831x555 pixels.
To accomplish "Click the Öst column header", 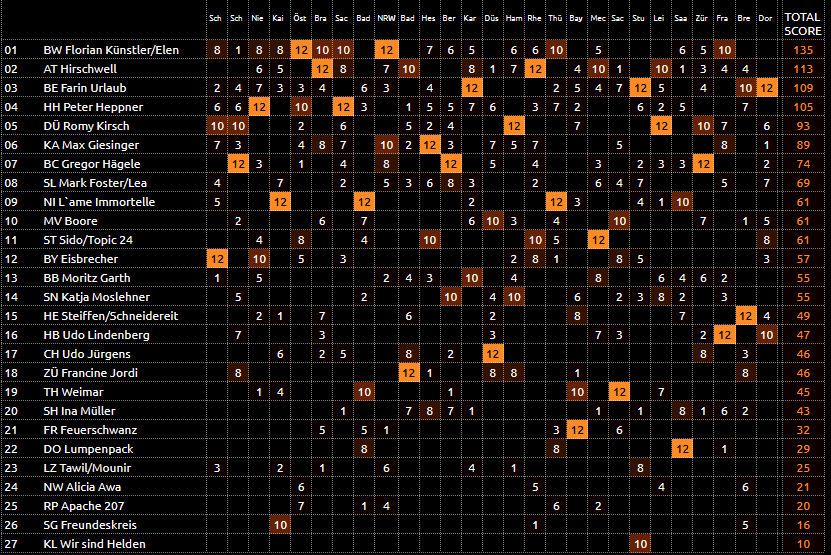I will pos(300,18).
